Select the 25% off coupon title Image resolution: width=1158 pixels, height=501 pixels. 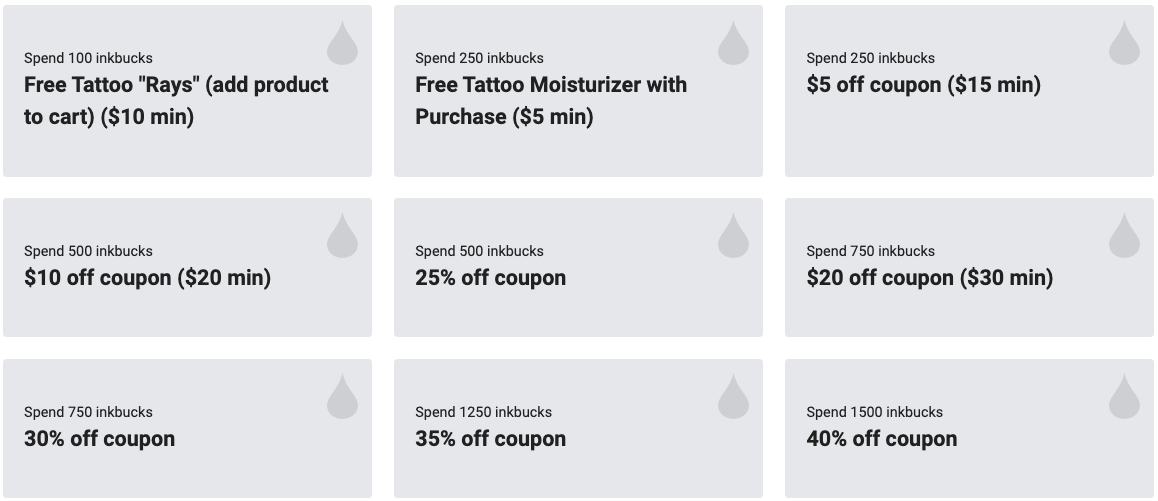(490, 278)
